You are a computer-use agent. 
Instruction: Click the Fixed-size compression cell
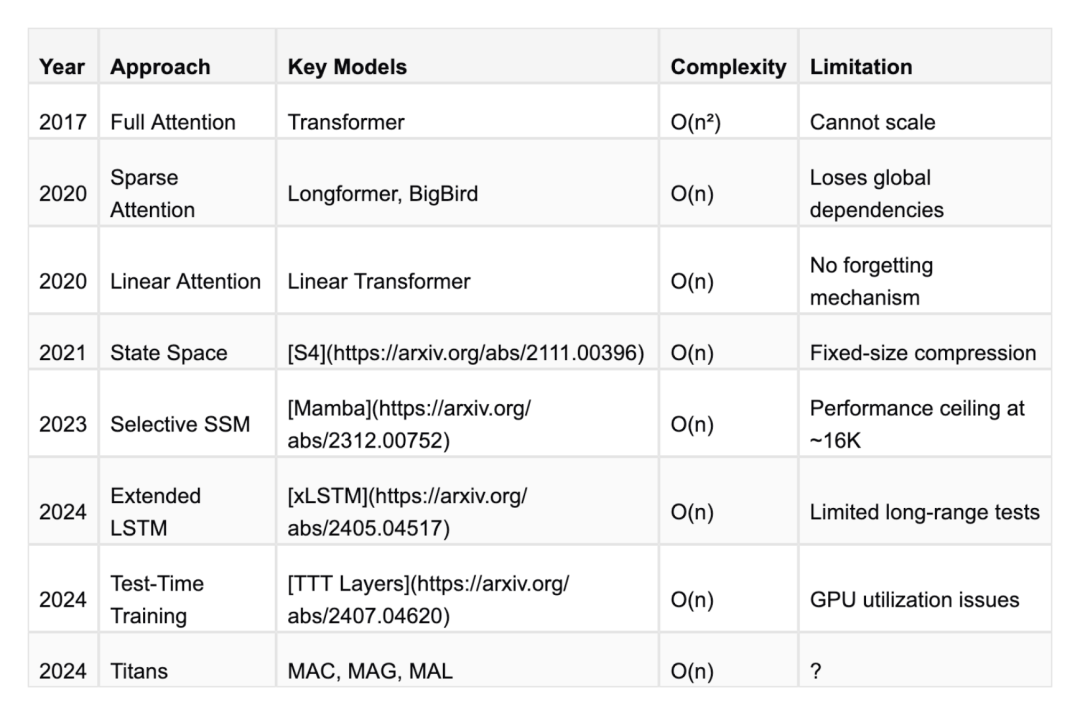tap(922, 353)
